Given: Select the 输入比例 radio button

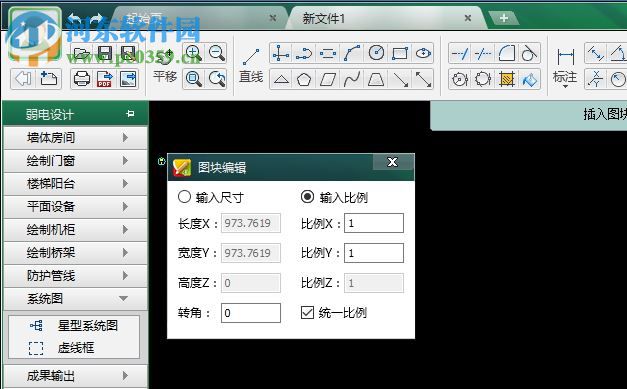Looking at the screenshot, I should [x=307, y=197].
